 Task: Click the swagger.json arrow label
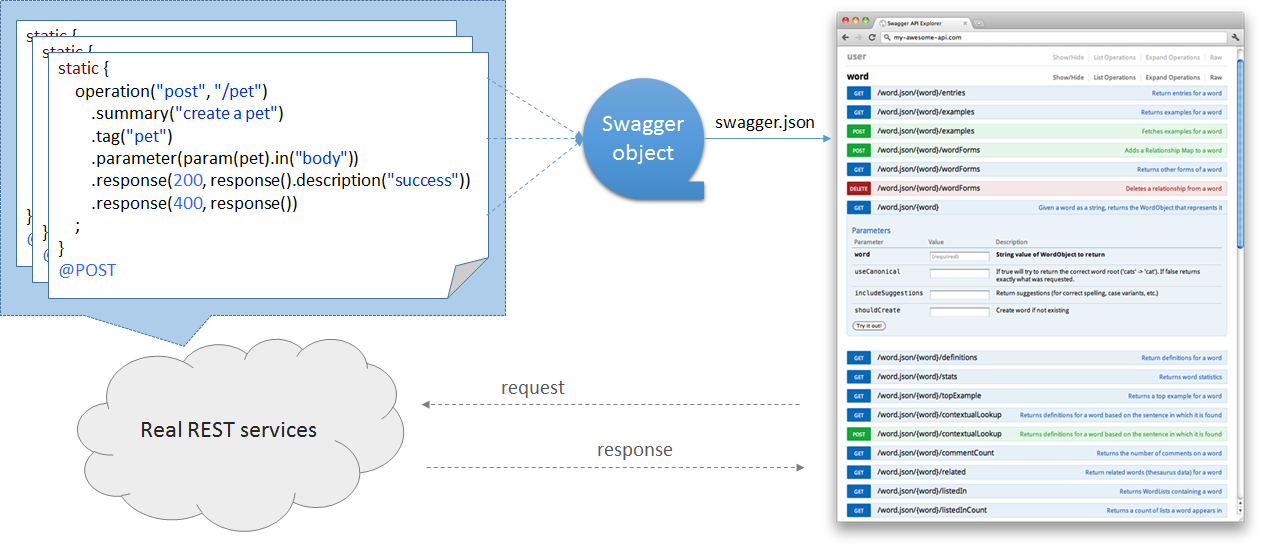click(x=765, y=122)
